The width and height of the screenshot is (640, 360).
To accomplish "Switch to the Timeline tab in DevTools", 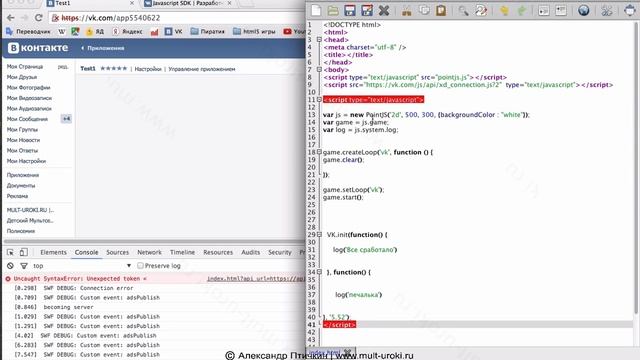I will point(182,252).
